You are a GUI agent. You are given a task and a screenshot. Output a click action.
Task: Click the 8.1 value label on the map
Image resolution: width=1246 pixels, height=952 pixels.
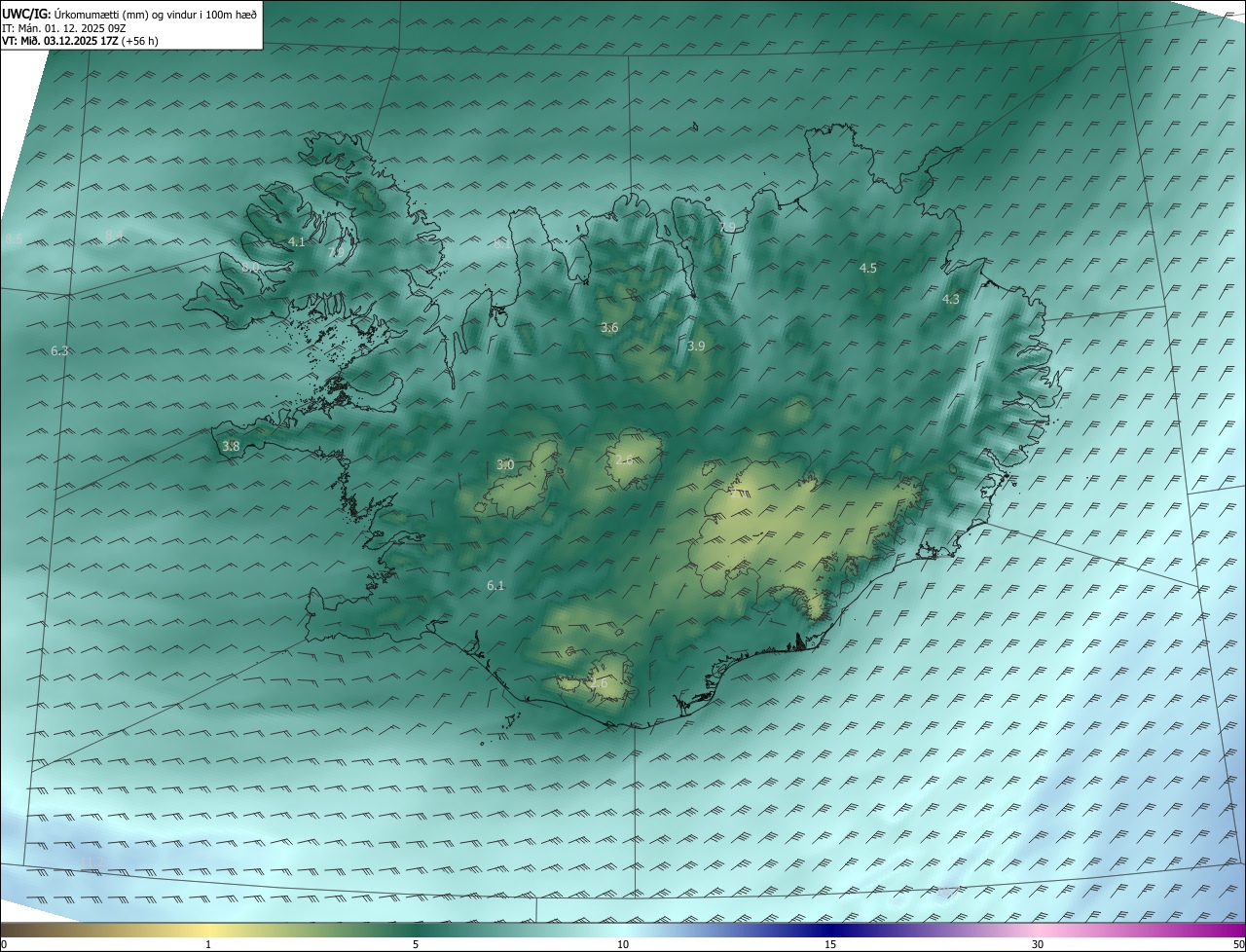500,244
